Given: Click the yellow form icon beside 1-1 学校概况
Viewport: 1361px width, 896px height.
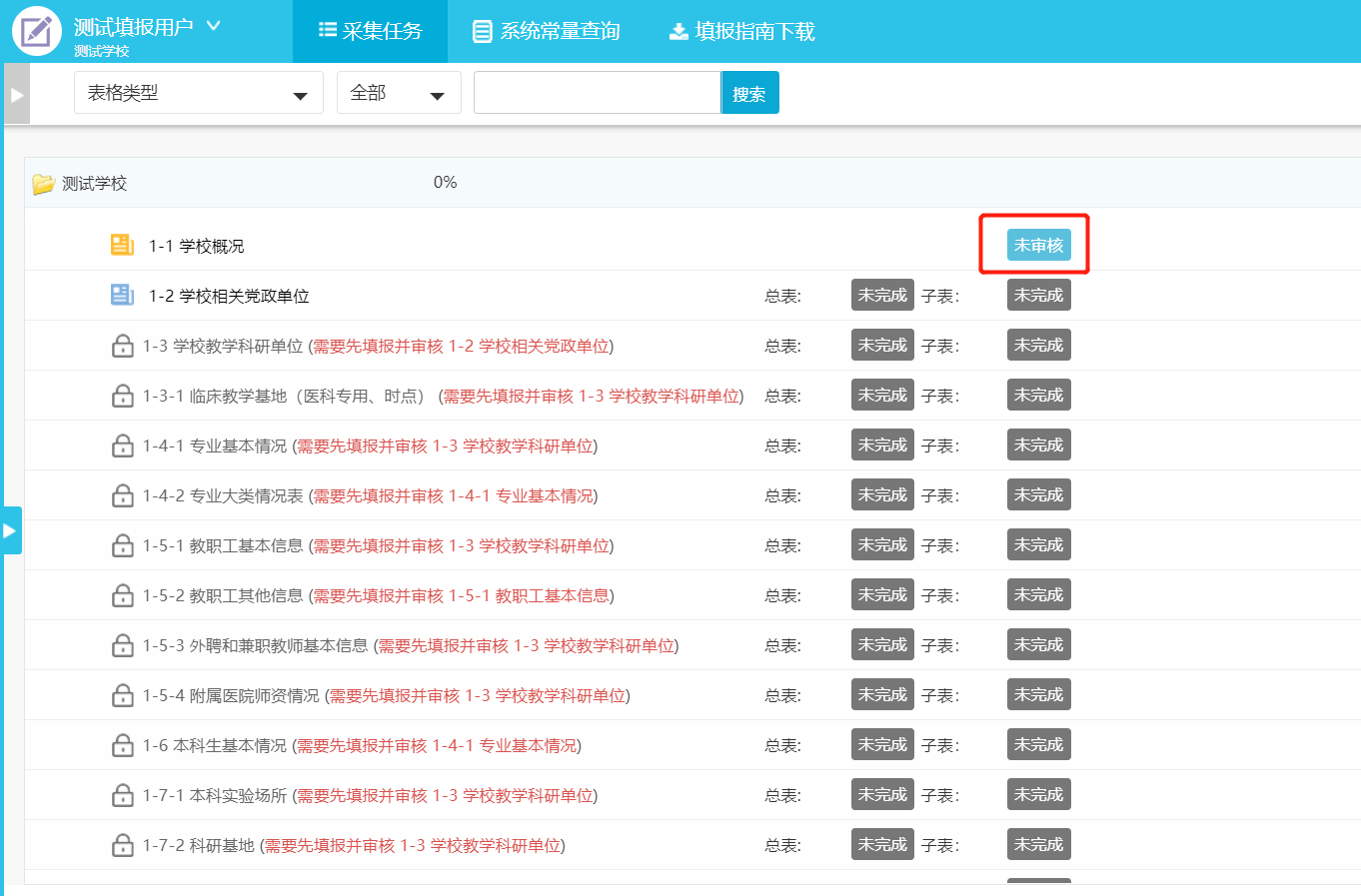Looking at the screenshot, I should (122, 245).
